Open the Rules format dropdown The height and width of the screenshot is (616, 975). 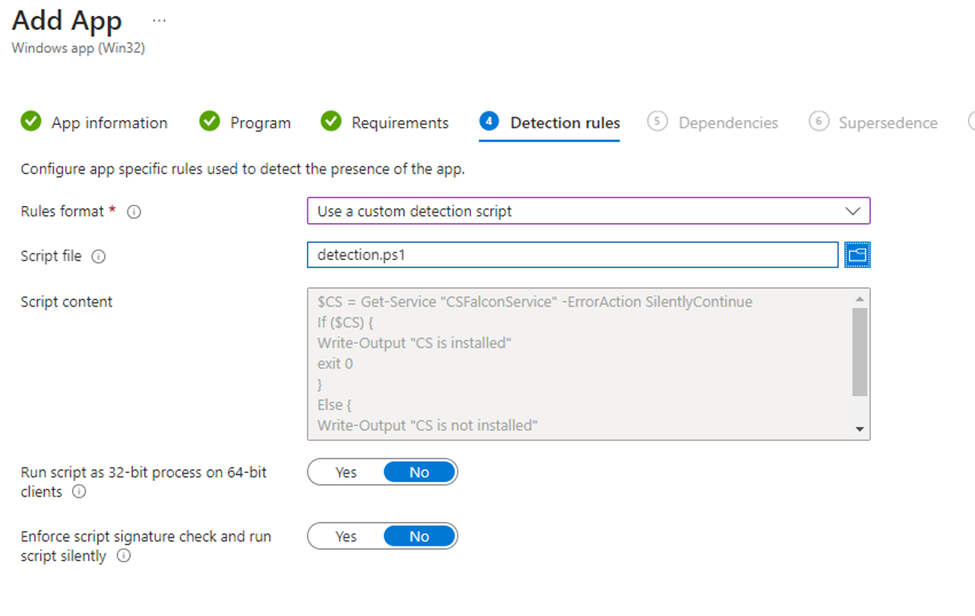click(x=588, y=211)
